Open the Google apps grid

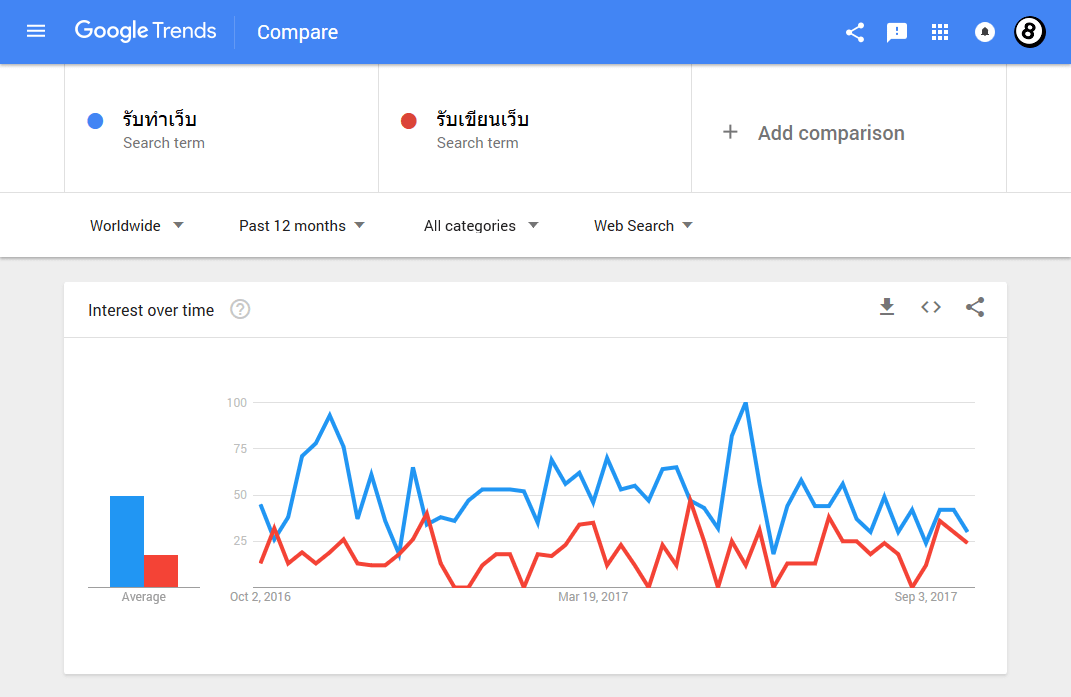tap(939, 32)
